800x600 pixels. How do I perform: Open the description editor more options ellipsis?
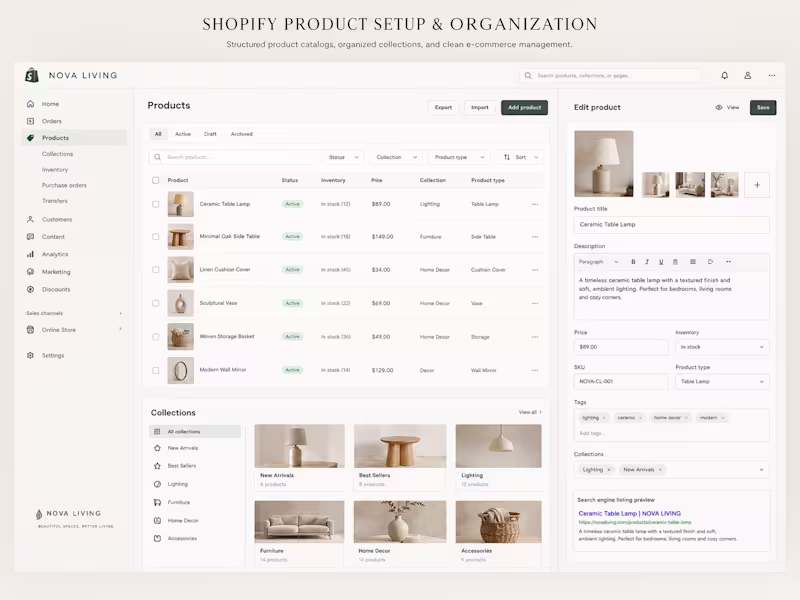(x=728, y=262)
